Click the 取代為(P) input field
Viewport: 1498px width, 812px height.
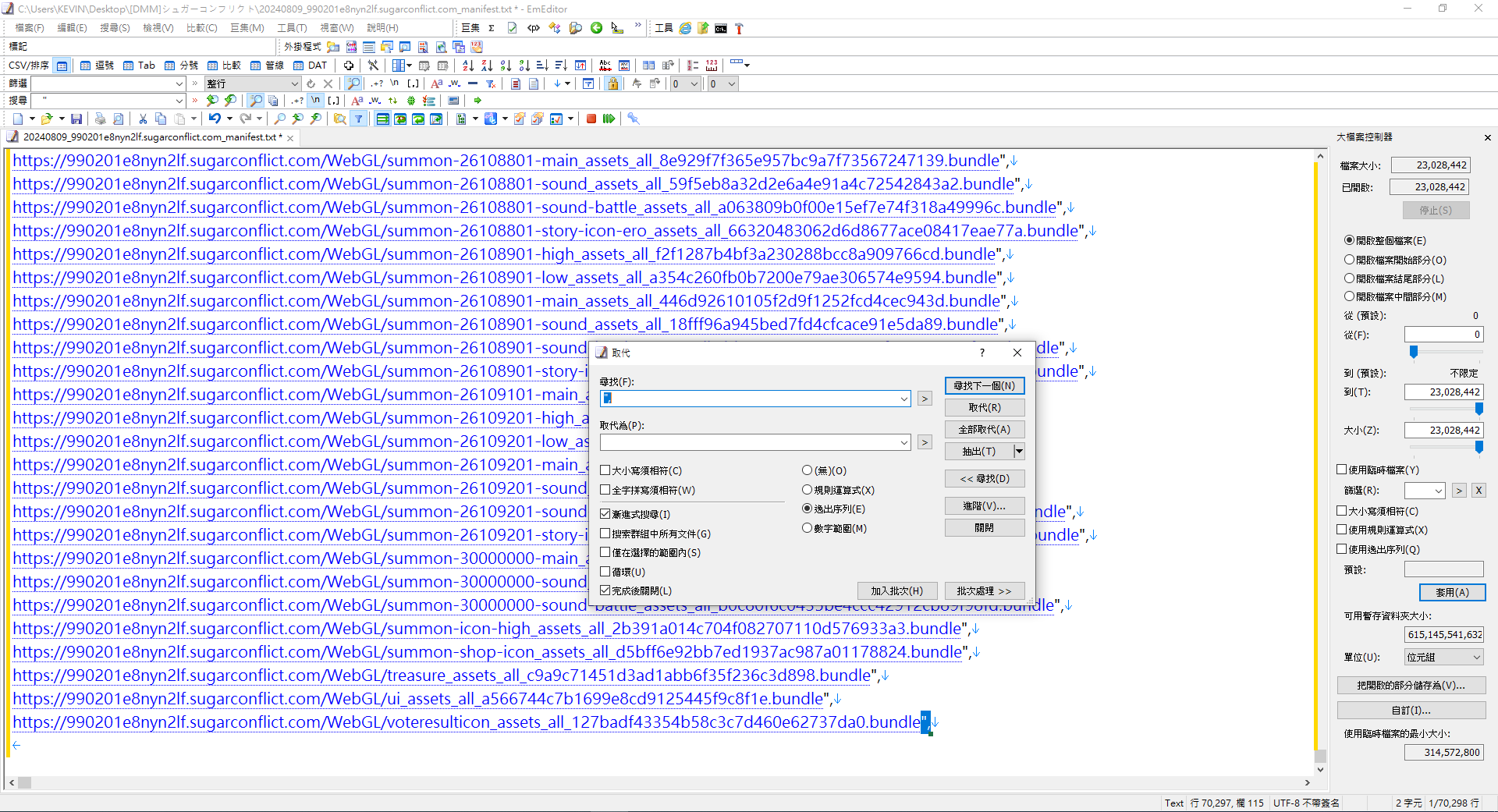click(749, 442)
